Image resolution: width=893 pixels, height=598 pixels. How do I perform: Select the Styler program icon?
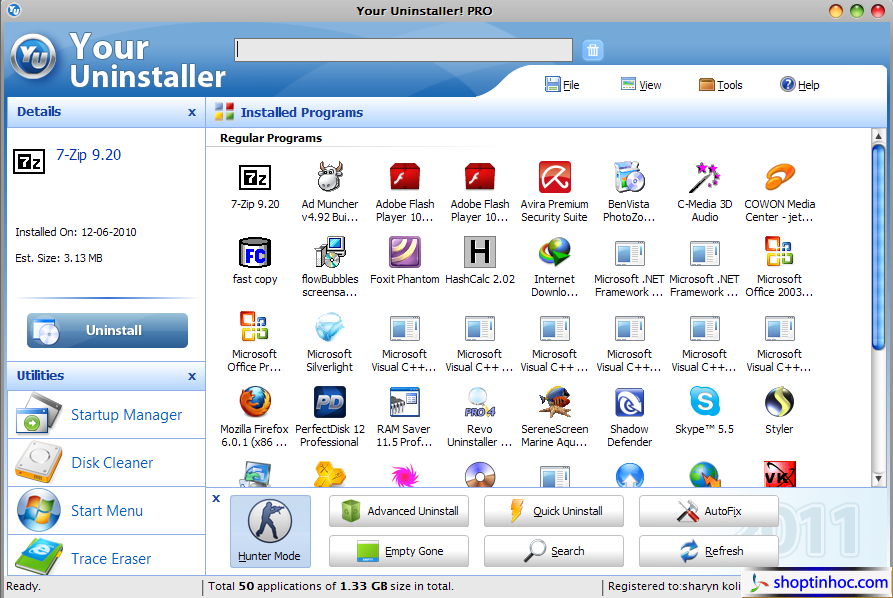click(x=779, y=402)
